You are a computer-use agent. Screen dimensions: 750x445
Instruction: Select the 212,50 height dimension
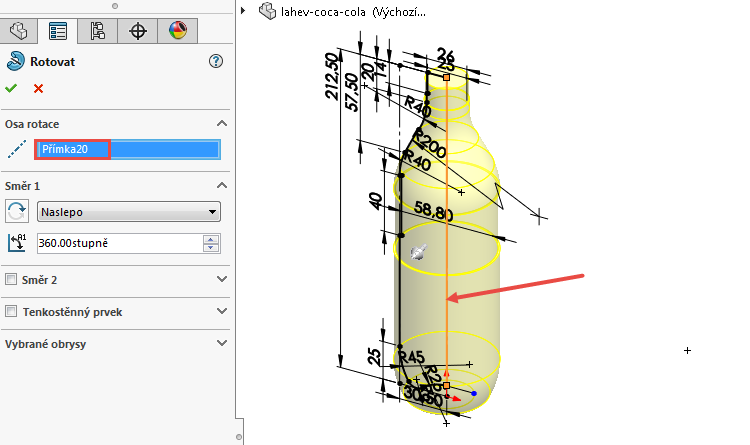coord(332,76)
